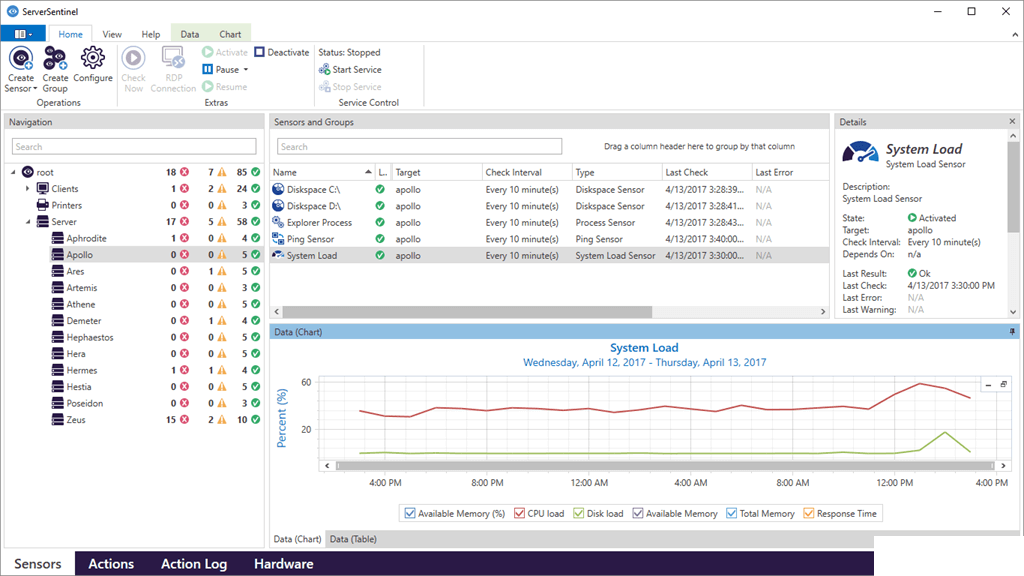The image size is (1024, 576).
Task: Switch to the View ribbon tab
Action: (112, 34)
